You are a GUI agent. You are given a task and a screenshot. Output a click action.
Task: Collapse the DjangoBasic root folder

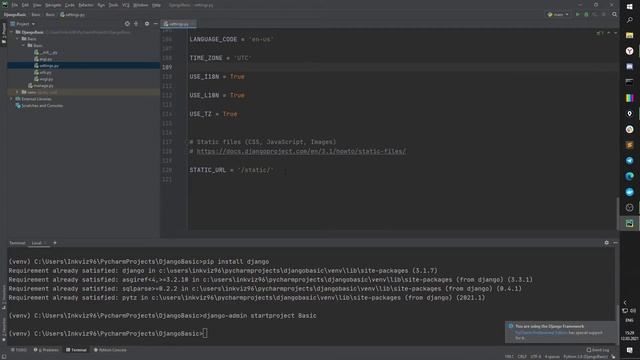click(x=11, y=32)
